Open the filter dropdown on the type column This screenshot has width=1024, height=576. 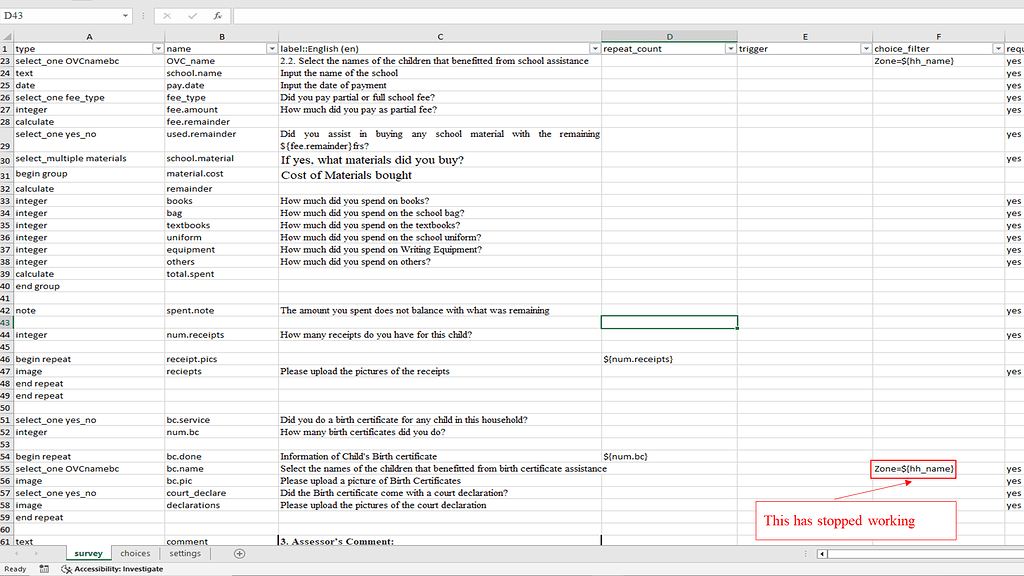click(x=158, y=48)
